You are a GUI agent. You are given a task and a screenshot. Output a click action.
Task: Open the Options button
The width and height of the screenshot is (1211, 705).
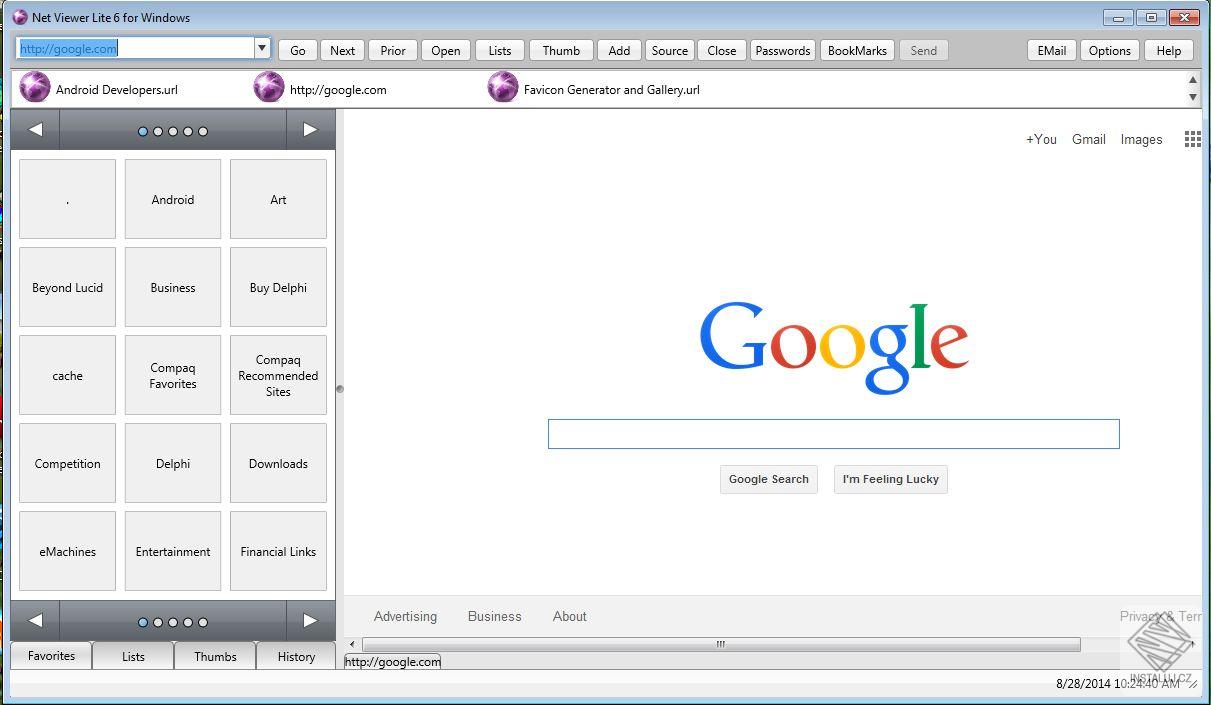[1110, 50]
